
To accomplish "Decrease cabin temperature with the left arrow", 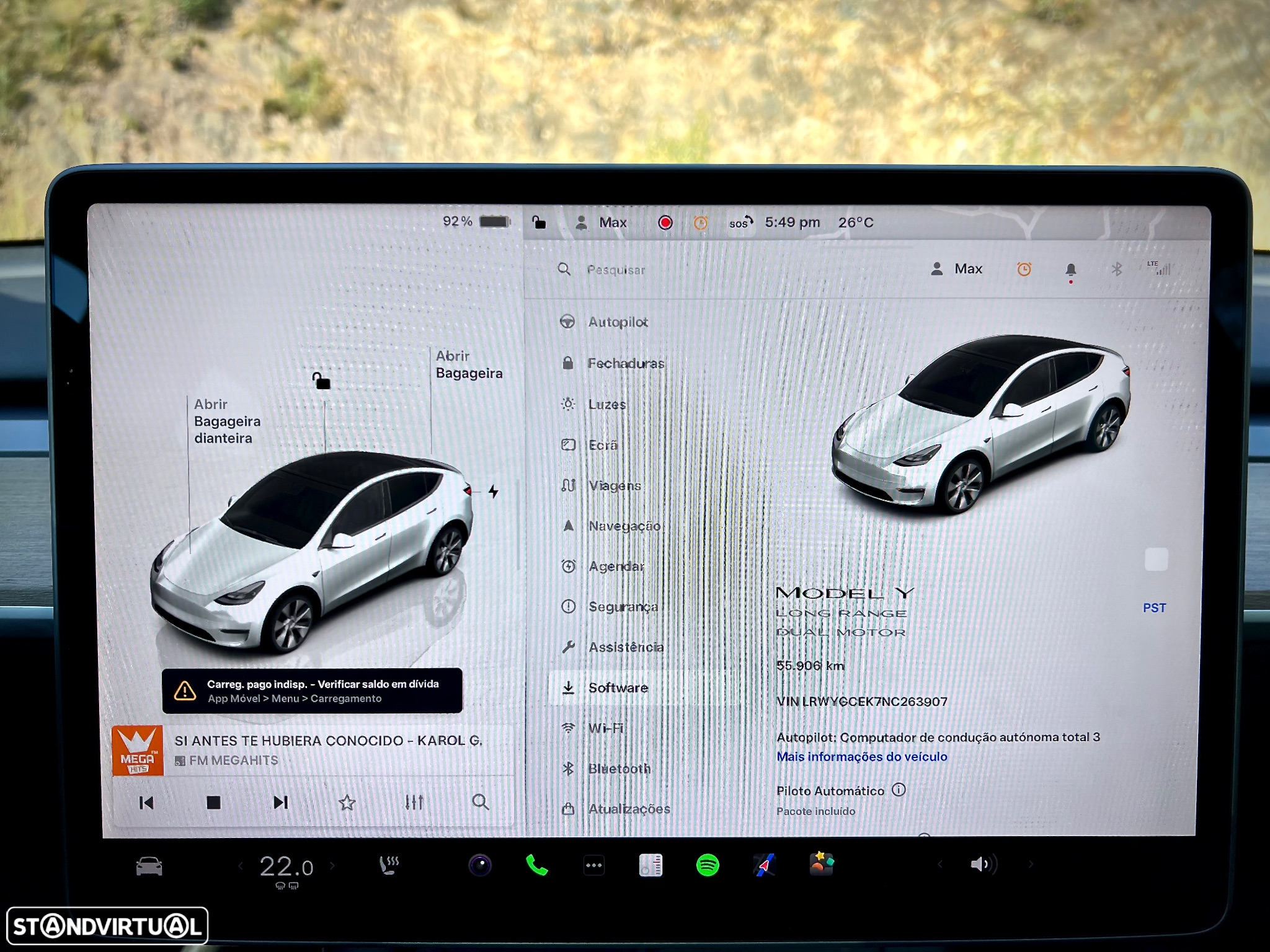I will click(x=241, y=866).
